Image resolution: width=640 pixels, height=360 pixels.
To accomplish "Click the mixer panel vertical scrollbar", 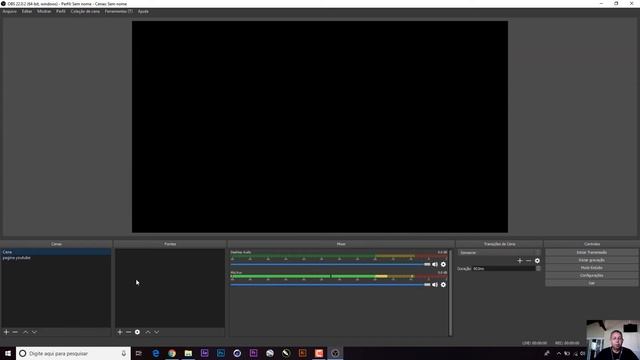I will 451,293.
